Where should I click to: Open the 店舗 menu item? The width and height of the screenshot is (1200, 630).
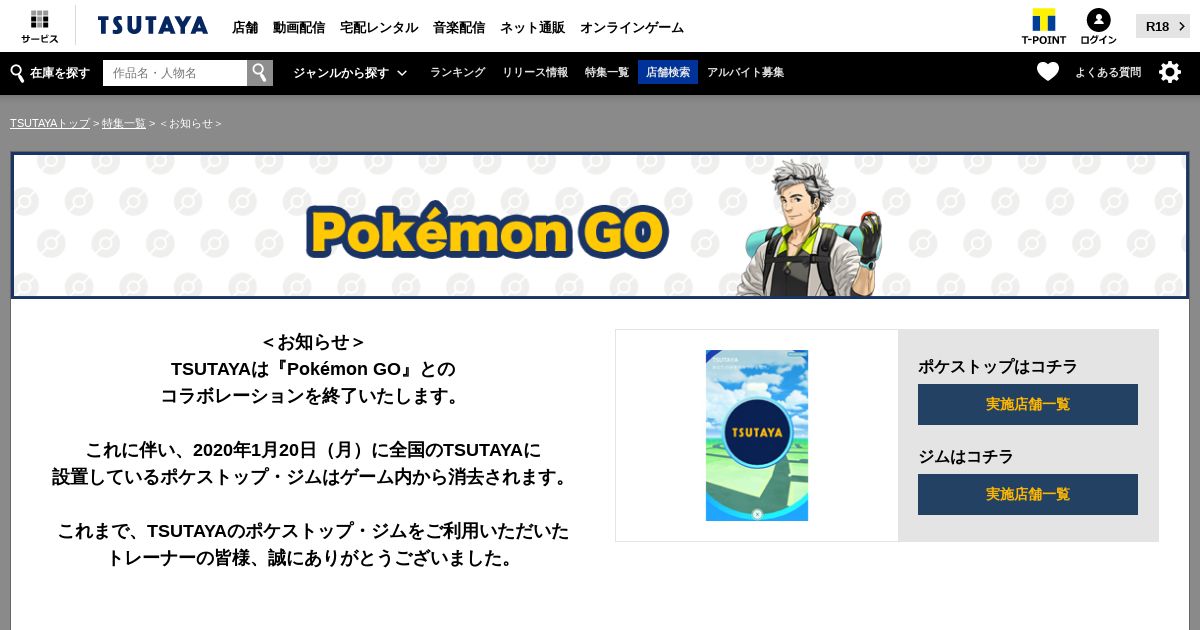click(245, 27)
